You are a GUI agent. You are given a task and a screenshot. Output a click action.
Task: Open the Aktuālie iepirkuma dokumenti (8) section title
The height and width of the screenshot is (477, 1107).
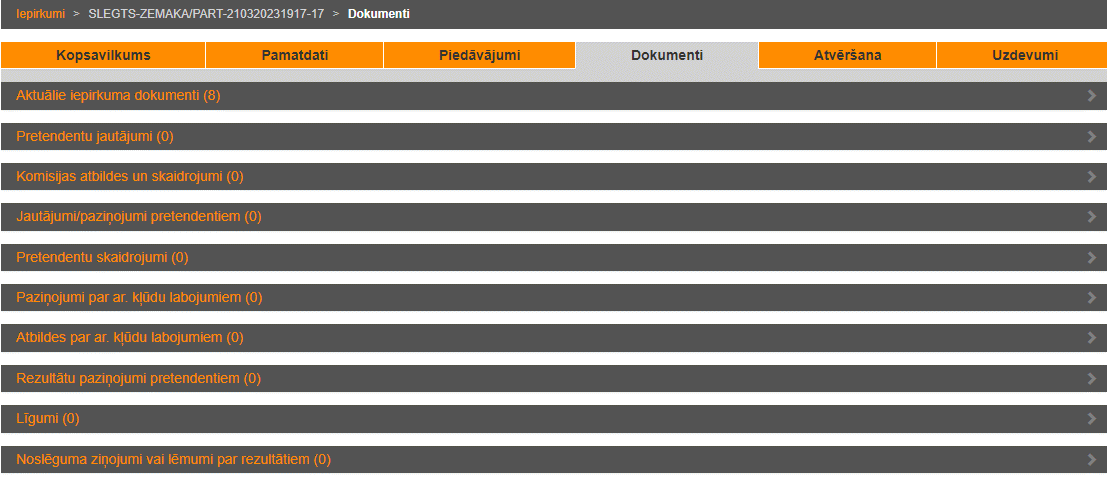tap(118, 96)
